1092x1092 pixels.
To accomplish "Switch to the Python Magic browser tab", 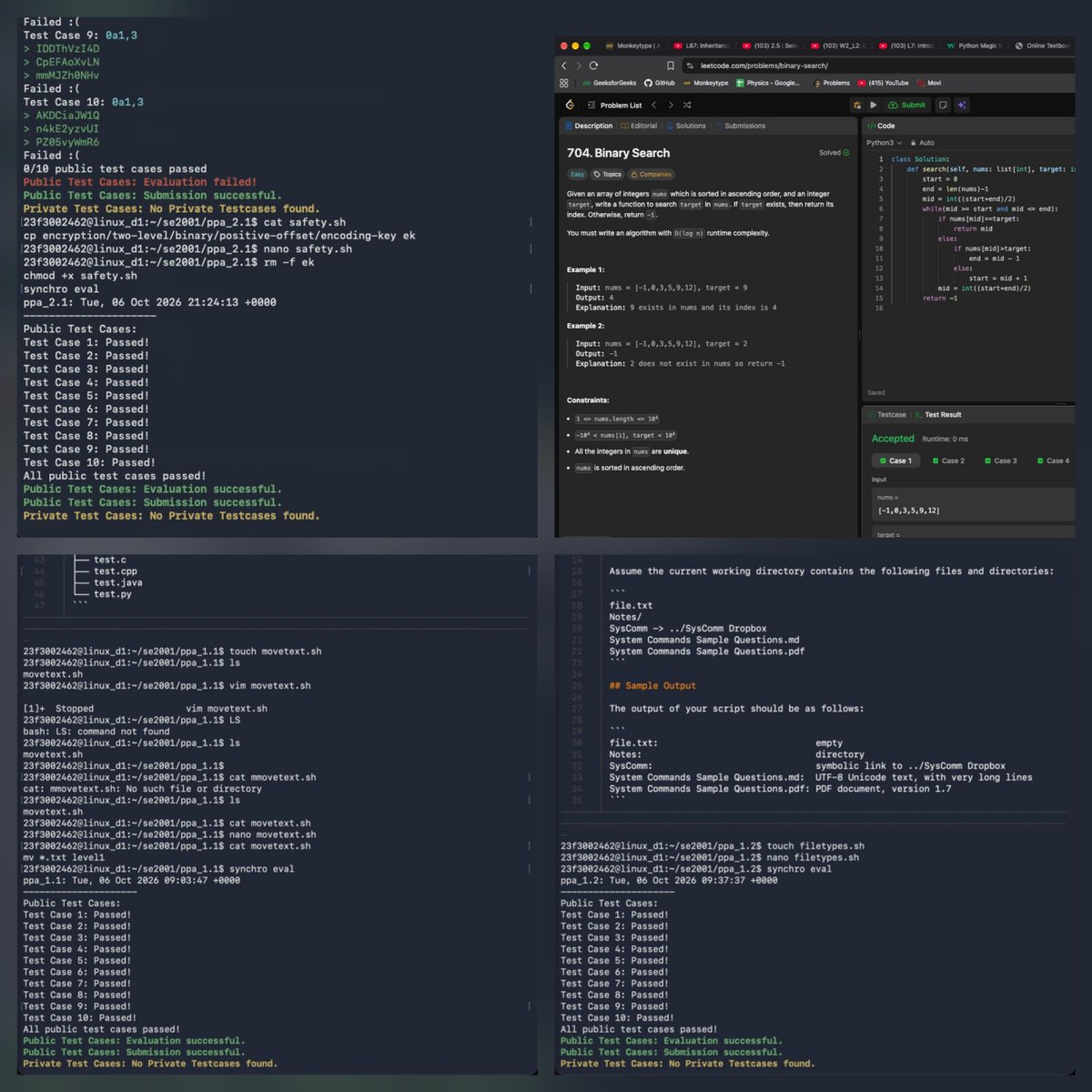I will coord(974,45).
